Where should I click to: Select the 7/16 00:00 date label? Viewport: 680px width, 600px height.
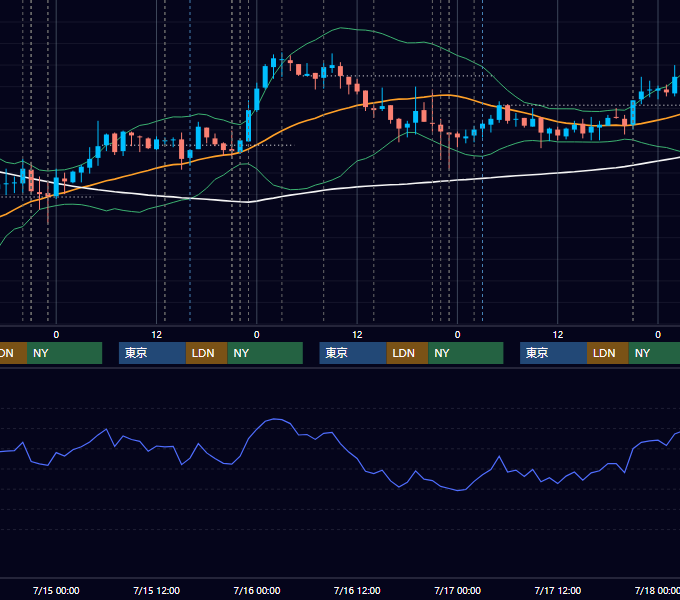click(257, 590)
